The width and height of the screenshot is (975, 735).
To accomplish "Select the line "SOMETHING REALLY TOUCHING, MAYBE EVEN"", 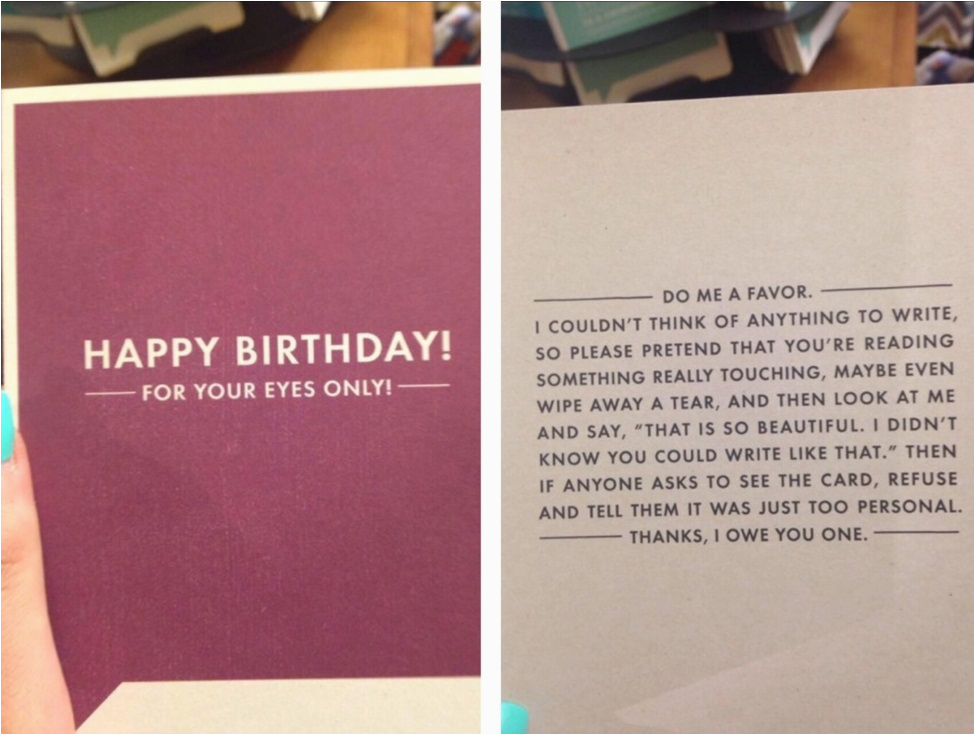I will click(746, 374).
